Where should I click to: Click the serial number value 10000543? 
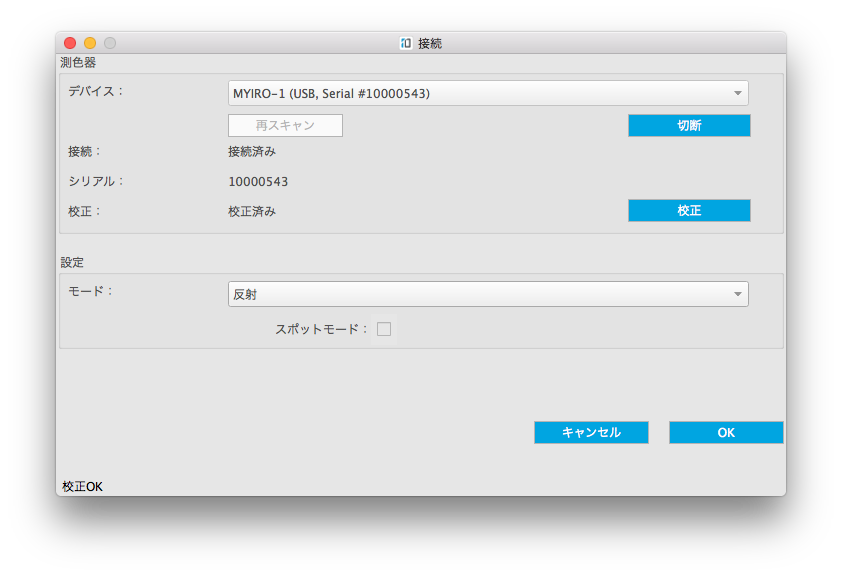[258, 182]
